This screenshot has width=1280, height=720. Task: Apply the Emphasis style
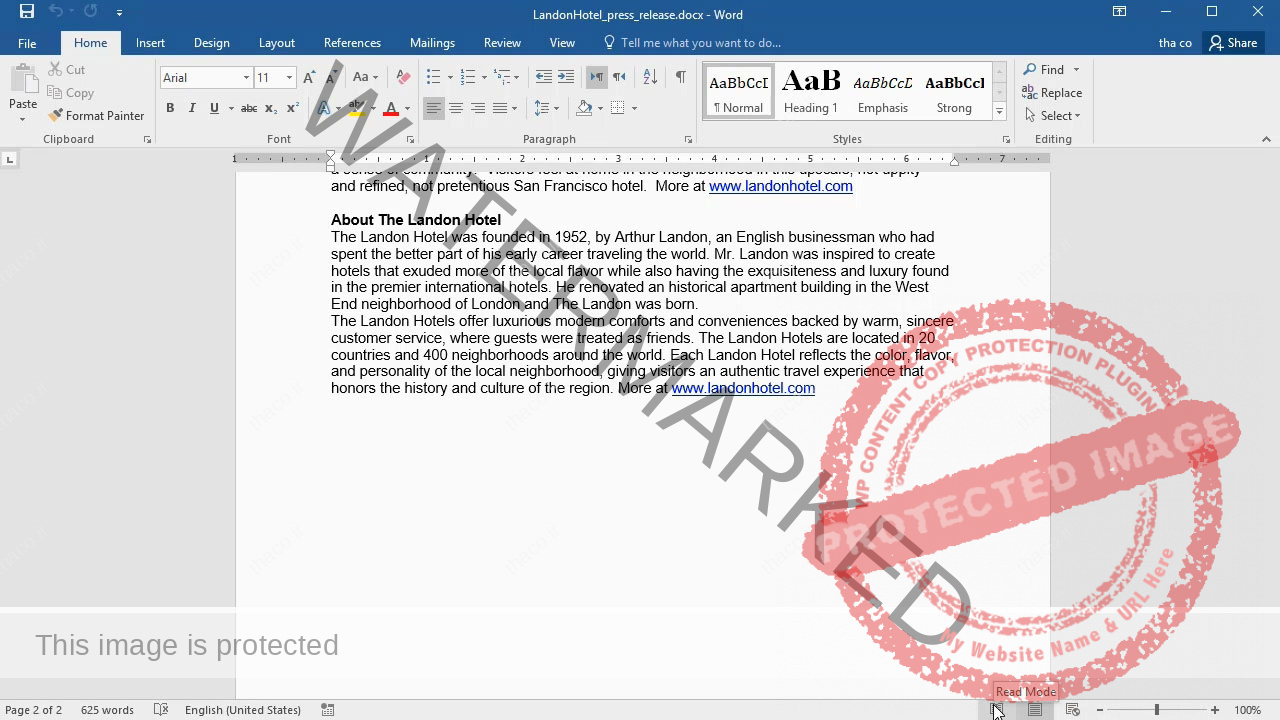click(882, 92)
